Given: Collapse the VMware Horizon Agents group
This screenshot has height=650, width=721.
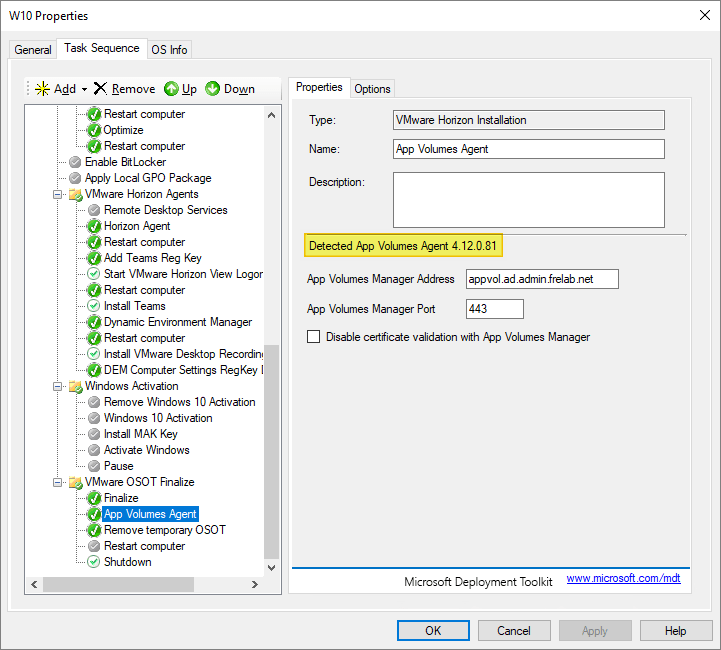Looking at the screenshot, I should [59, 194].
